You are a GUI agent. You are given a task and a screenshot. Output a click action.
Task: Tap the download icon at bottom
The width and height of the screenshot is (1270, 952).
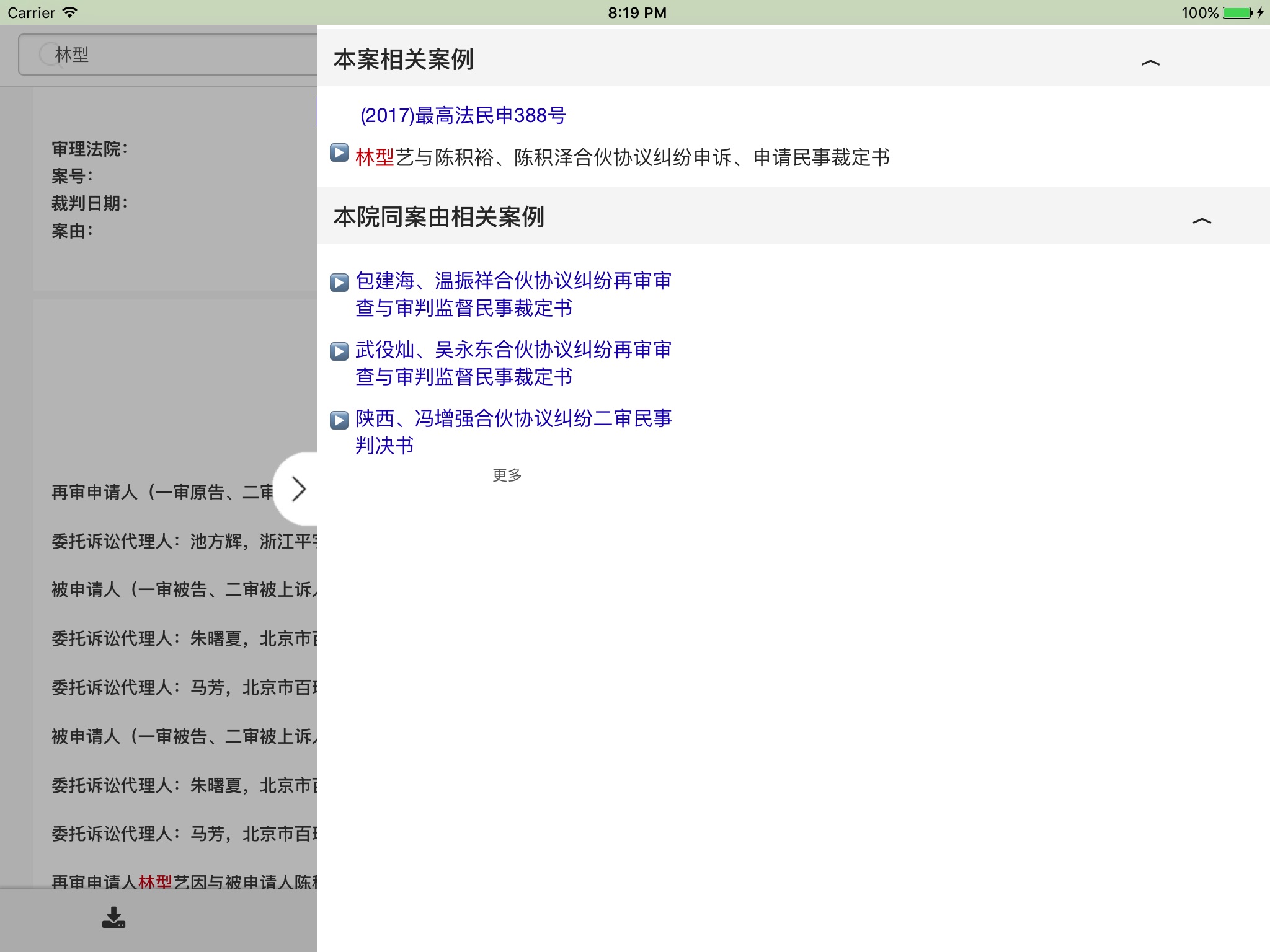tap(113, 917)
